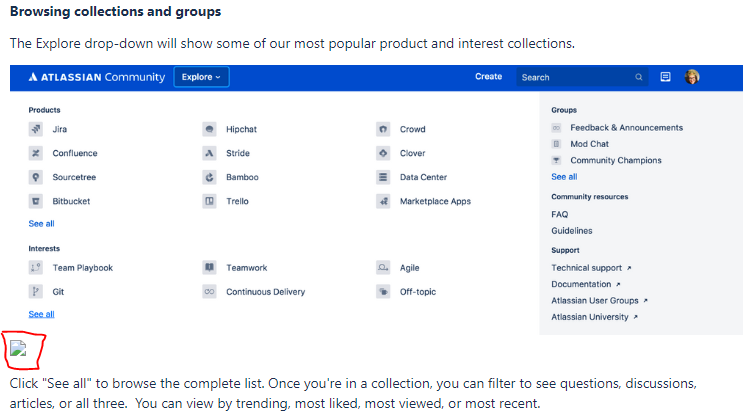Select Stride from the products list
This screenshot has width=749, height=417.
(x=238, y=153)
